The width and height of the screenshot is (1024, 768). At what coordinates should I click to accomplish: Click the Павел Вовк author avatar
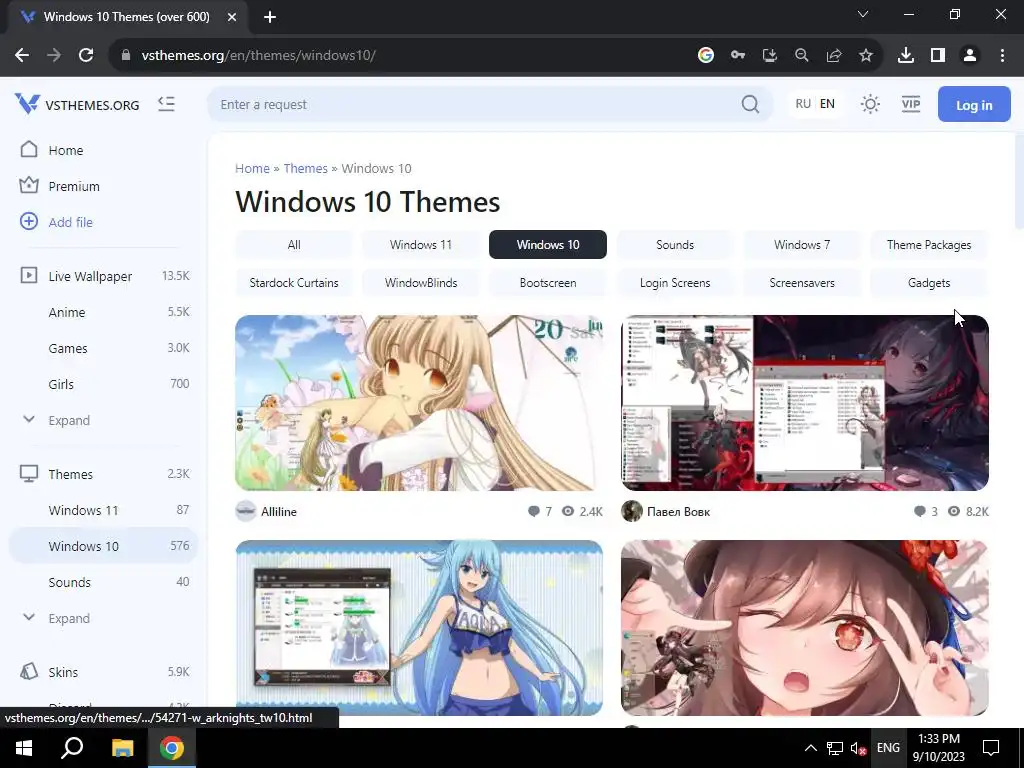pyautogui.click(x=632, y=511)
